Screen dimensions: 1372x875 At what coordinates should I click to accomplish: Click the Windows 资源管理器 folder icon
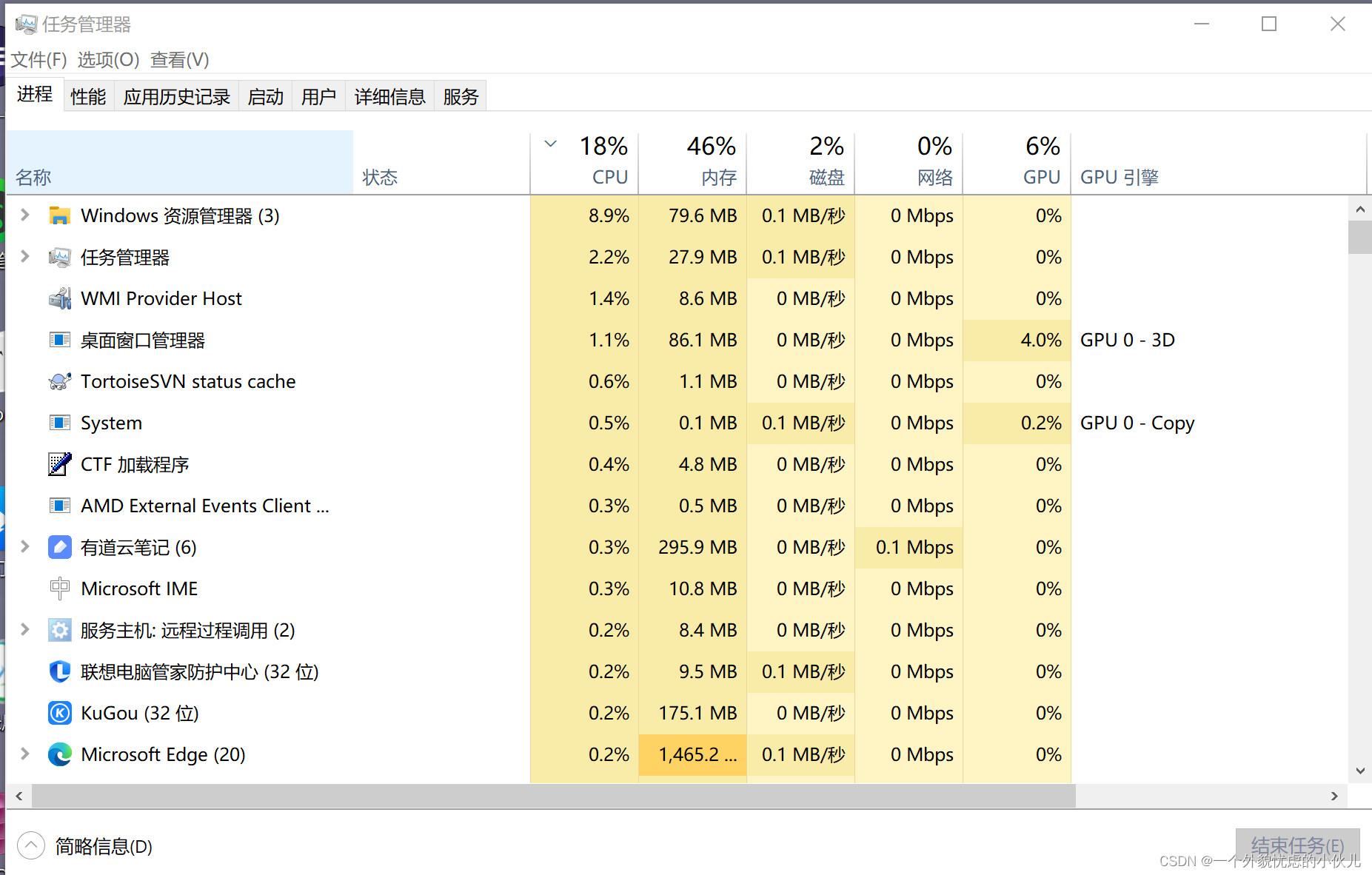point(59,215)
